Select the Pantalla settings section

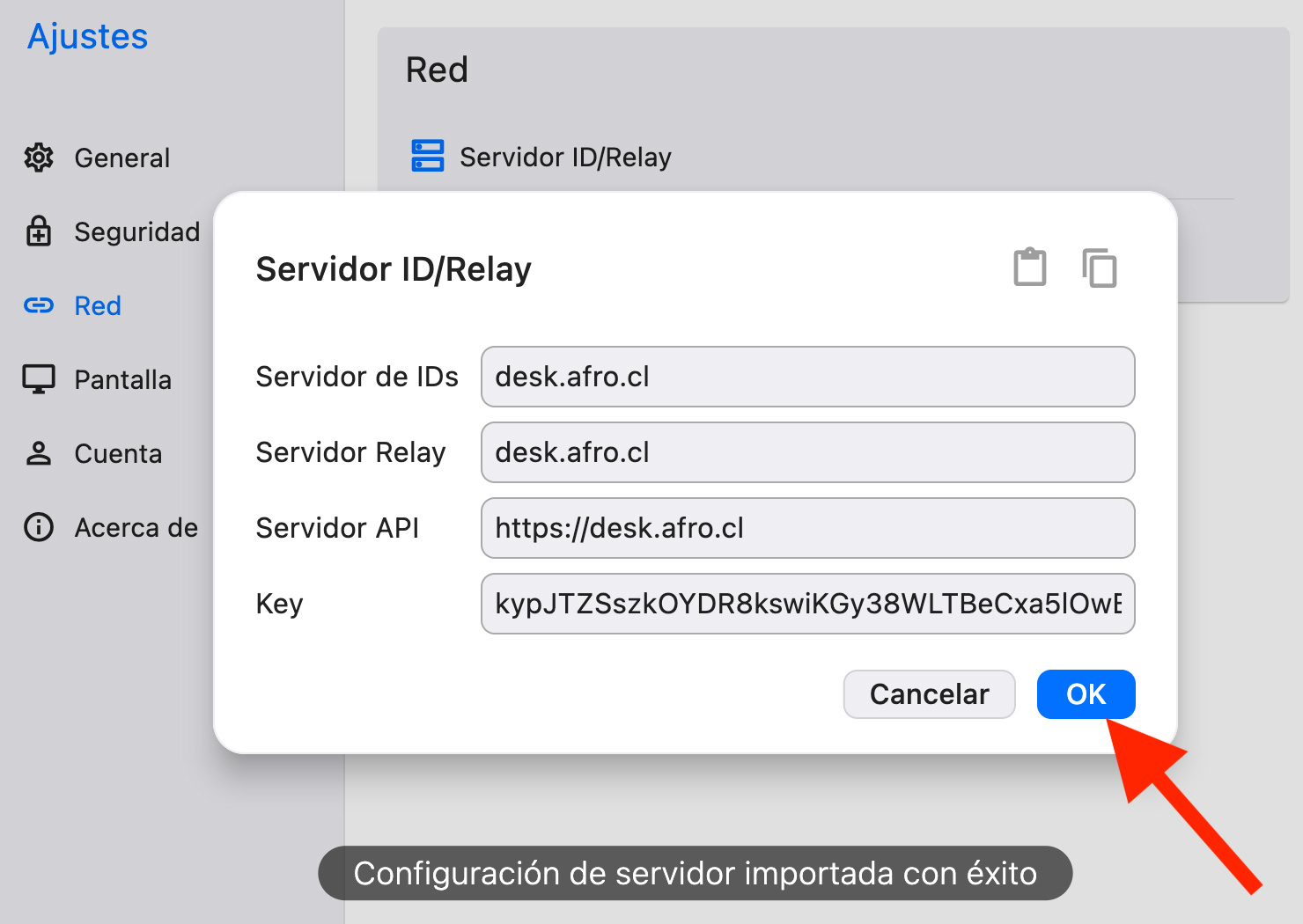point(122,380)
